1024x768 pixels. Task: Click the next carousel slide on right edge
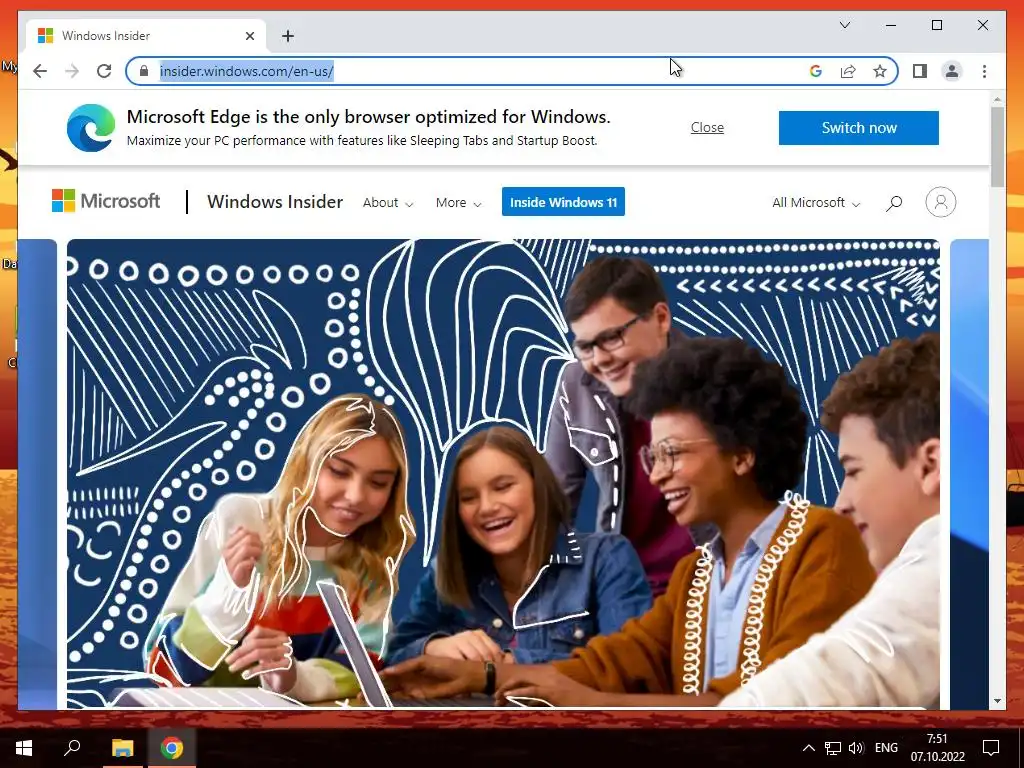click(969, 473)
